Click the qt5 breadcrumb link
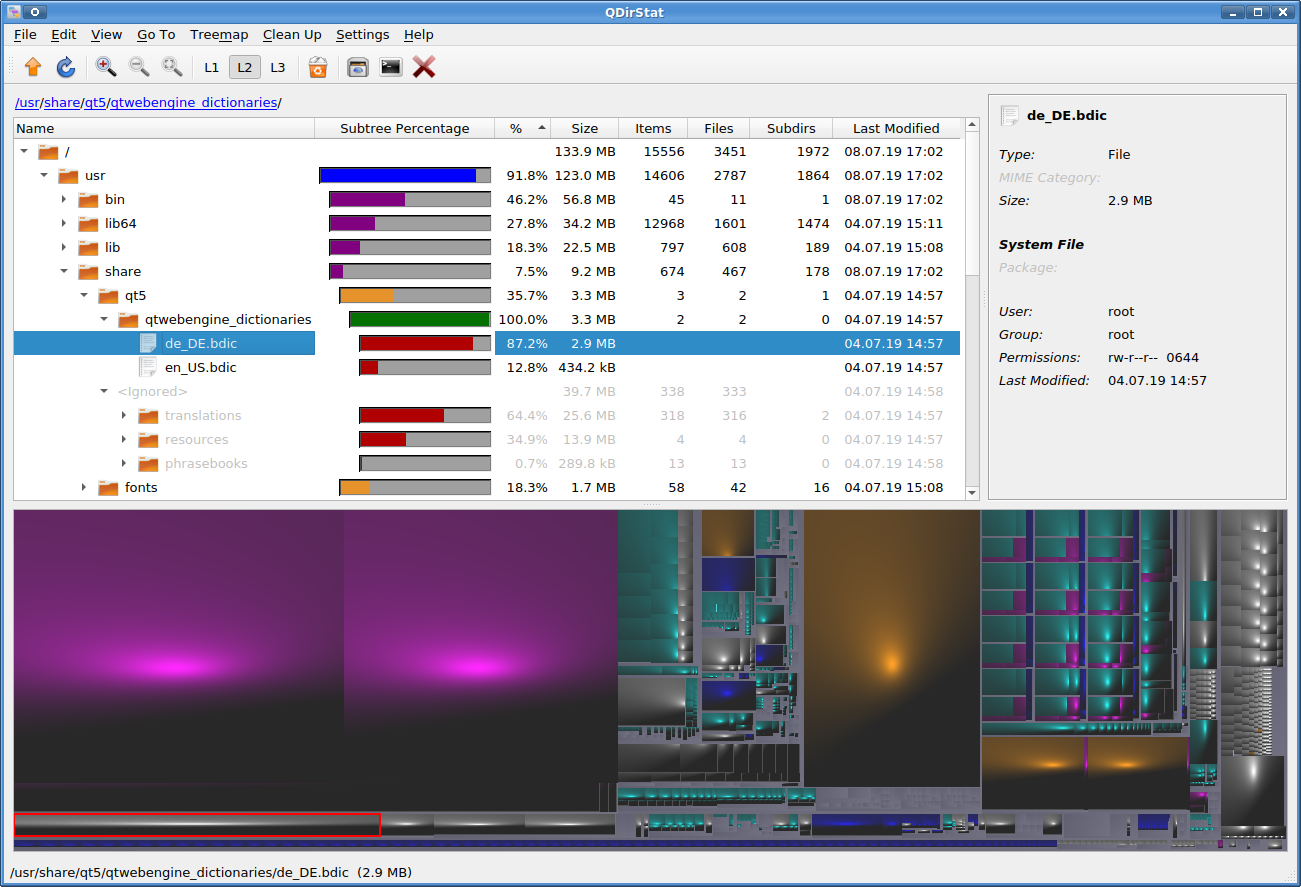This screenshot has width=1301, height=887. point(95,102)
